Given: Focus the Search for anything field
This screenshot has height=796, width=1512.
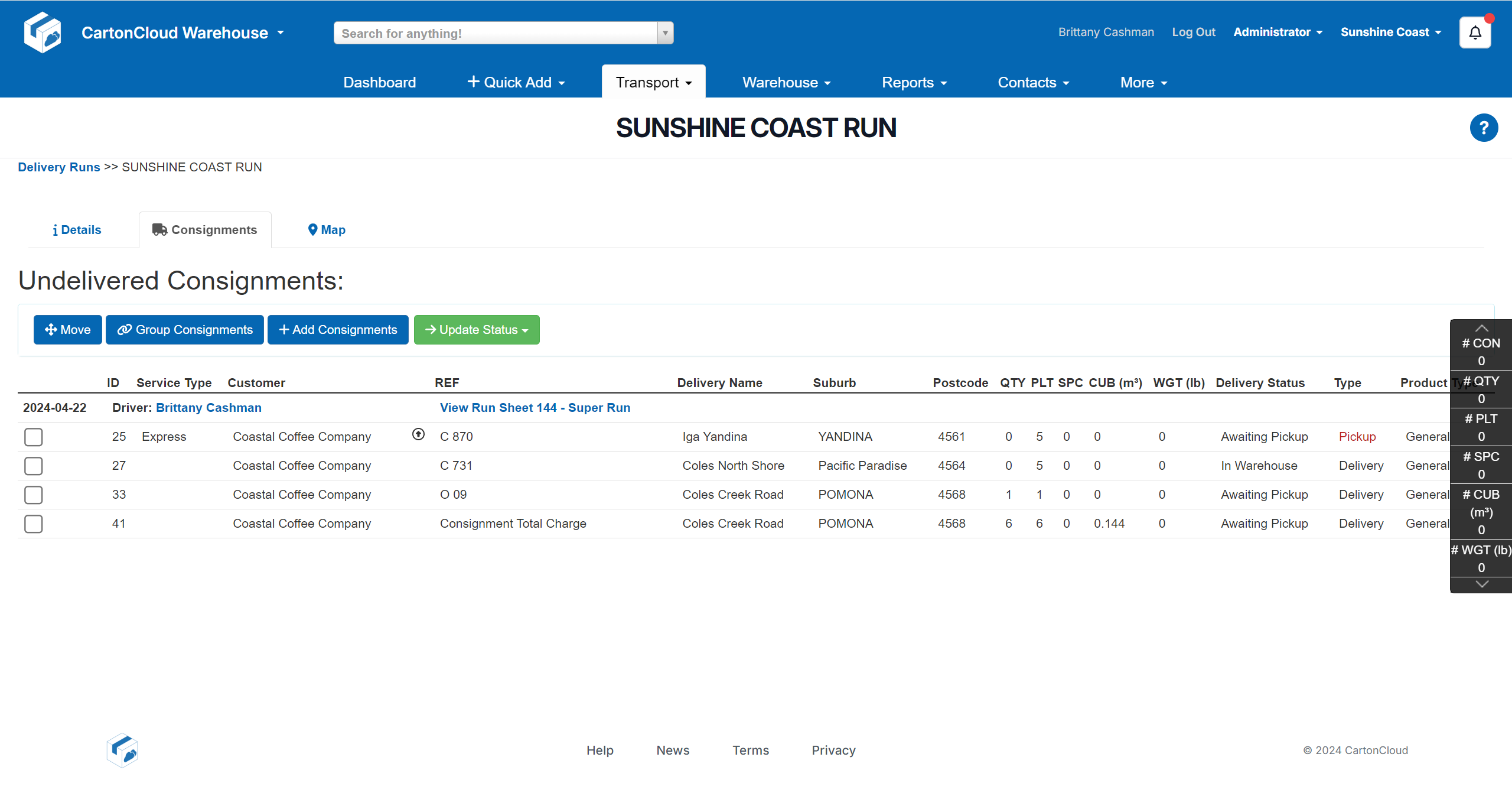Looking at the screenshot, I should coord(496,33).
